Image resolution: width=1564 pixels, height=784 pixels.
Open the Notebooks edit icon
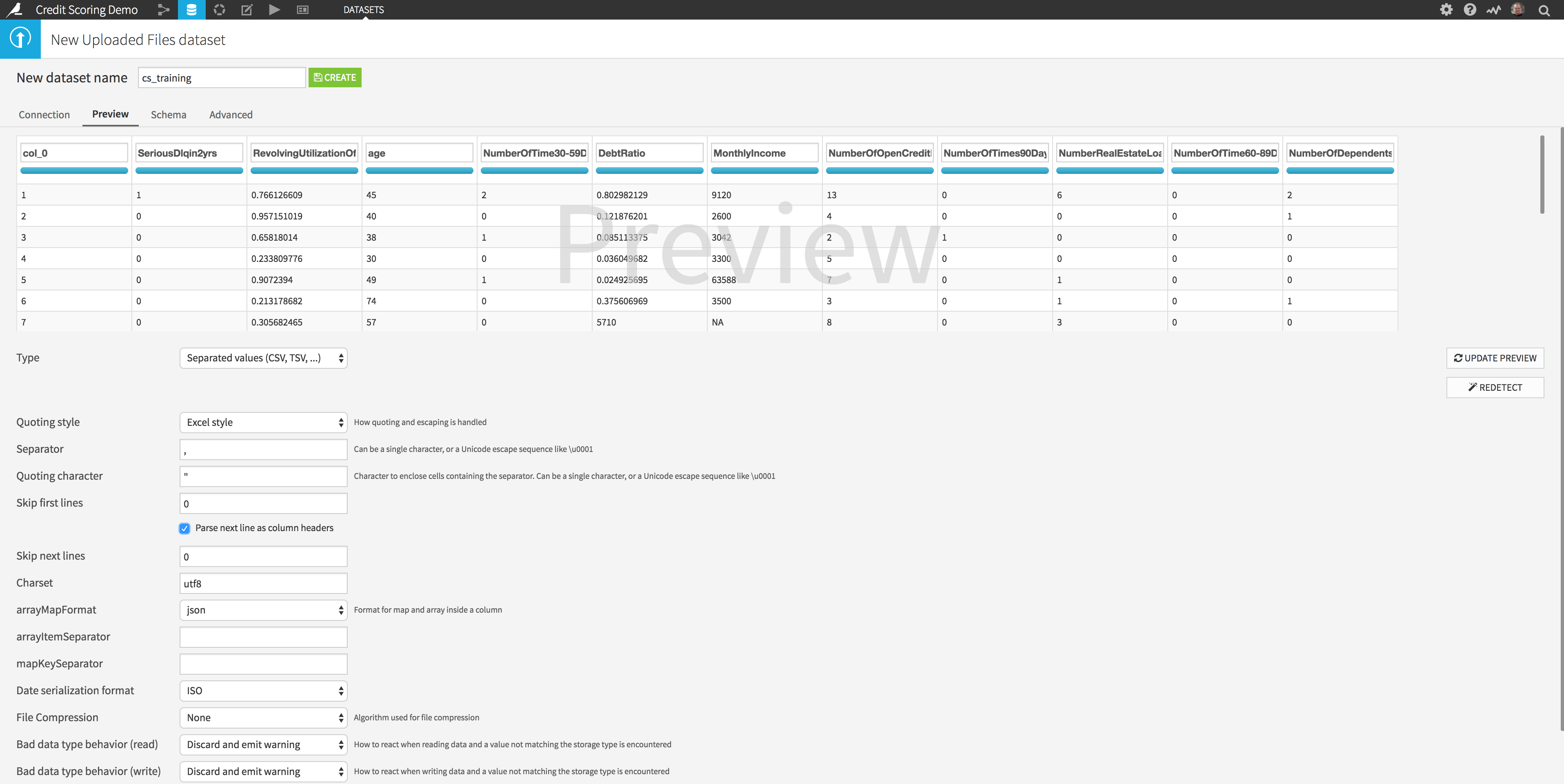coord(247,10)
